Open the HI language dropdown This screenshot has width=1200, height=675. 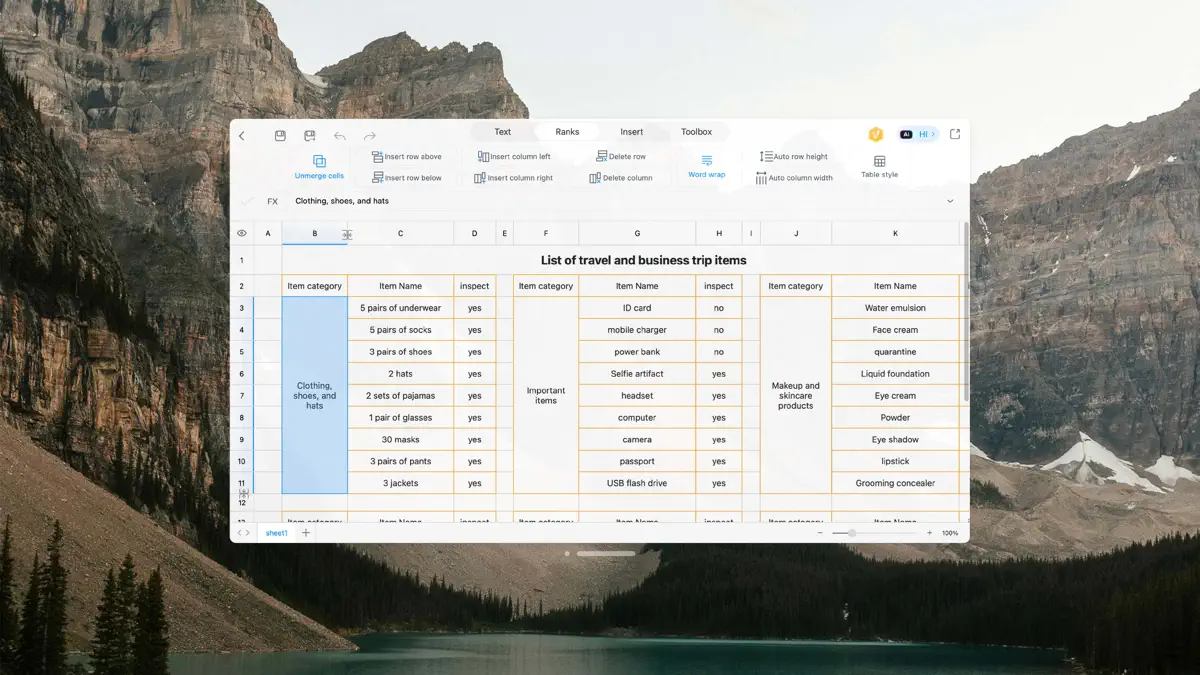[925, 133]
